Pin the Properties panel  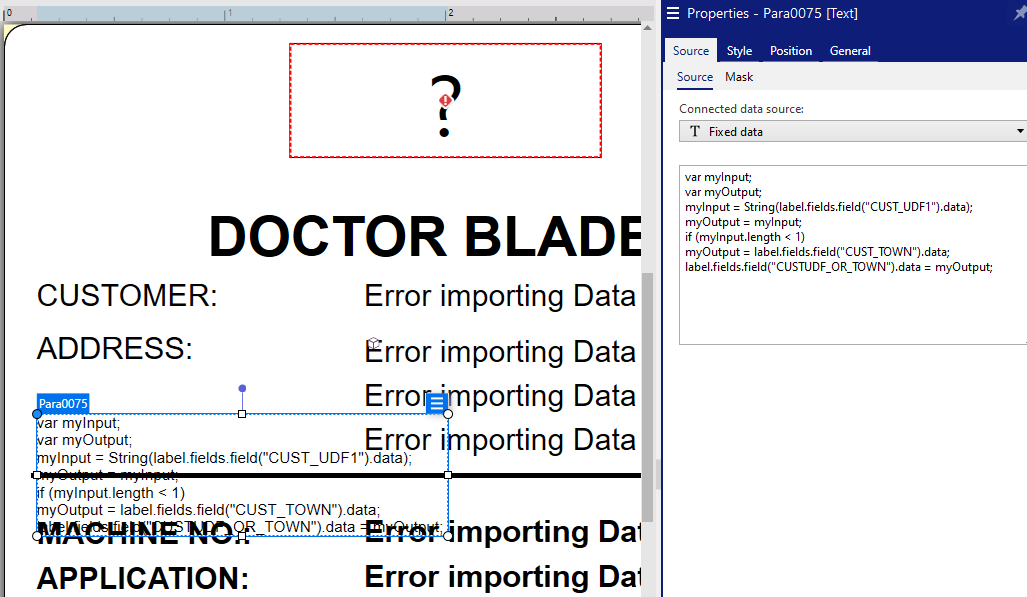click(1020, 13)
